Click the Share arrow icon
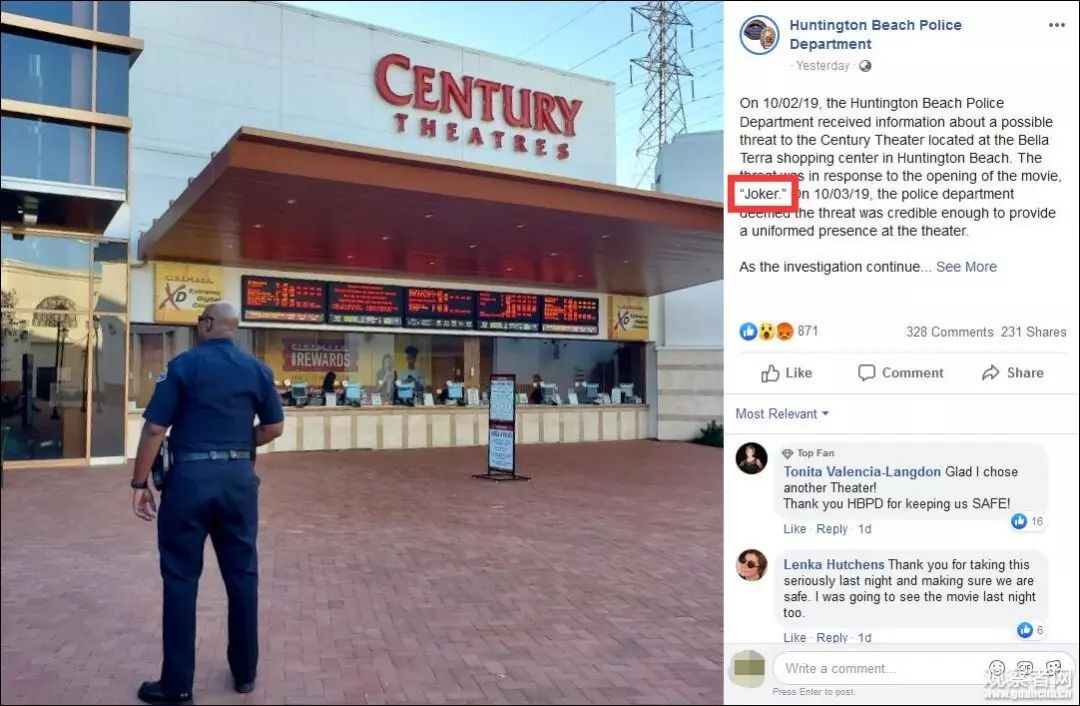Screen dimensions: 1080x706 pyautogui.click(x=990, y=373)
